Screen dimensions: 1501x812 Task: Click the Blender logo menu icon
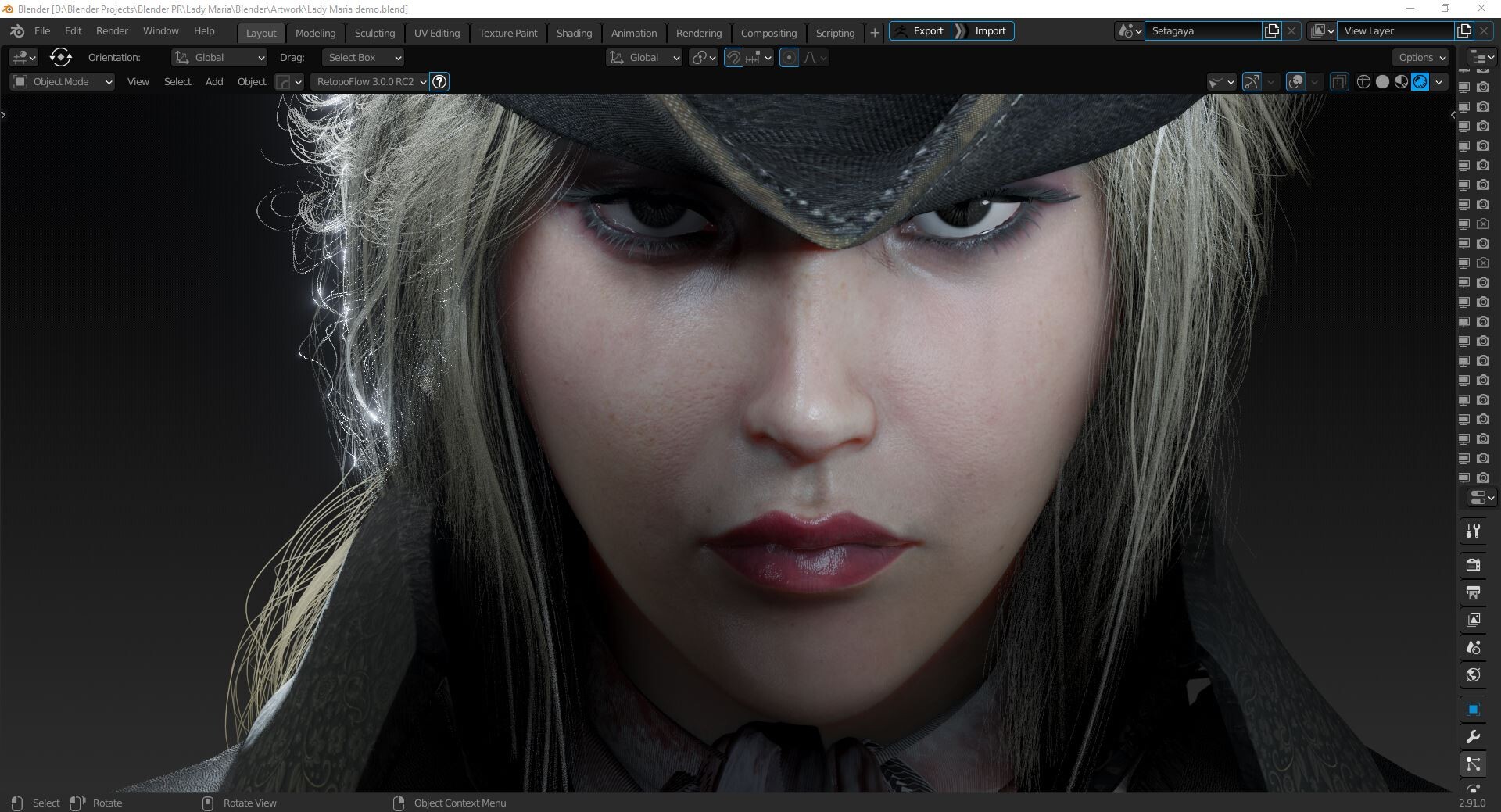click(x=17, y=31)
